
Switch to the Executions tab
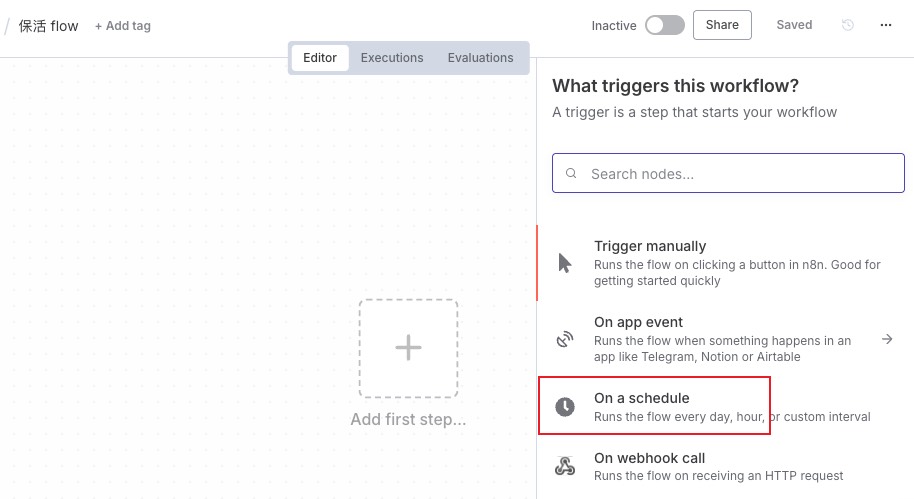pyautogui.click(x=392, y=58)
